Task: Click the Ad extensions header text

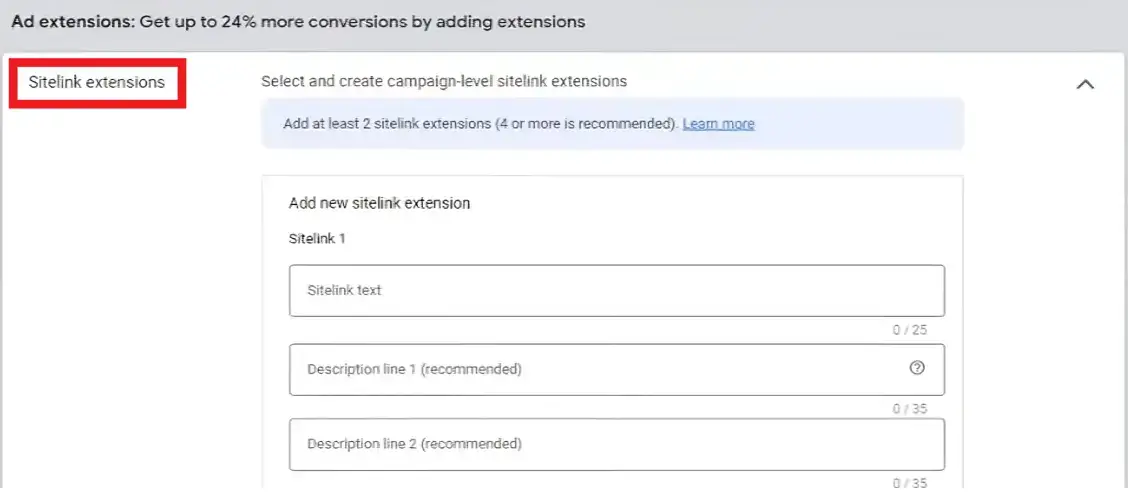Action: tap(298, 22)
